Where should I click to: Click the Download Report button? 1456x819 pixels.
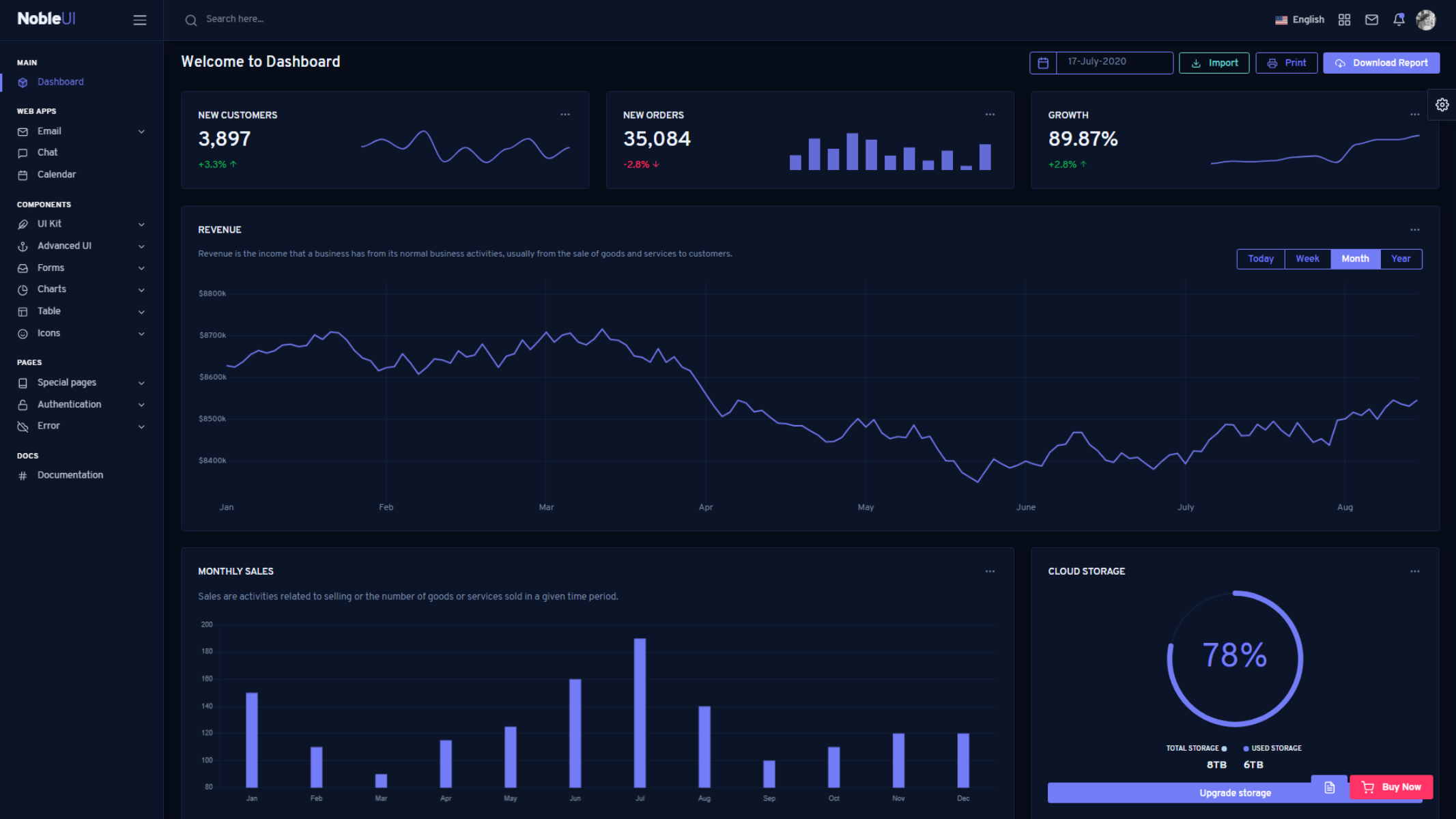1383,62
